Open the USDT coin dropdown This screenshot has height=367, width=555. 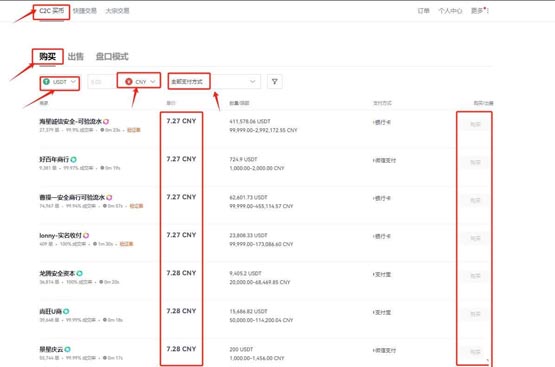[x=59, y=82]
